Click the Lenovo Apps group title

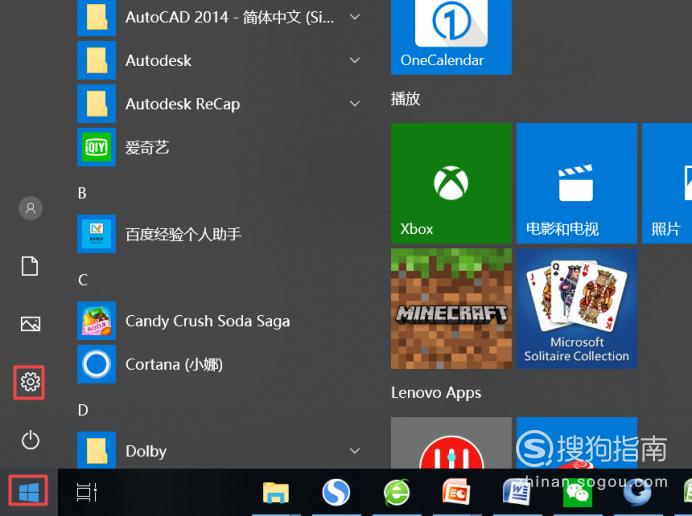(436, 392)
